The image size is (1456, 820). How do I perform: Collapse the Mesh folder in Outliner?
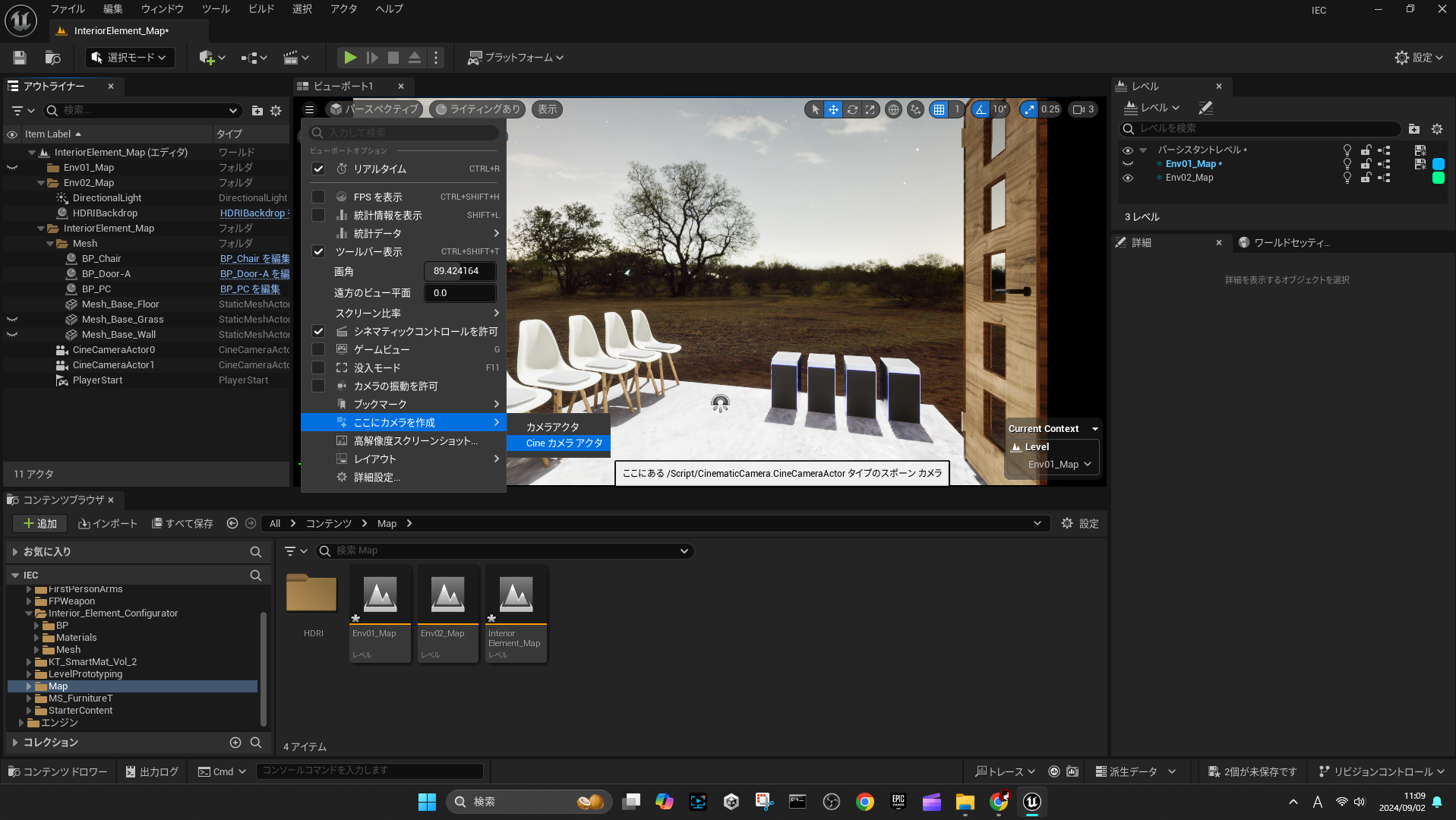50,244
